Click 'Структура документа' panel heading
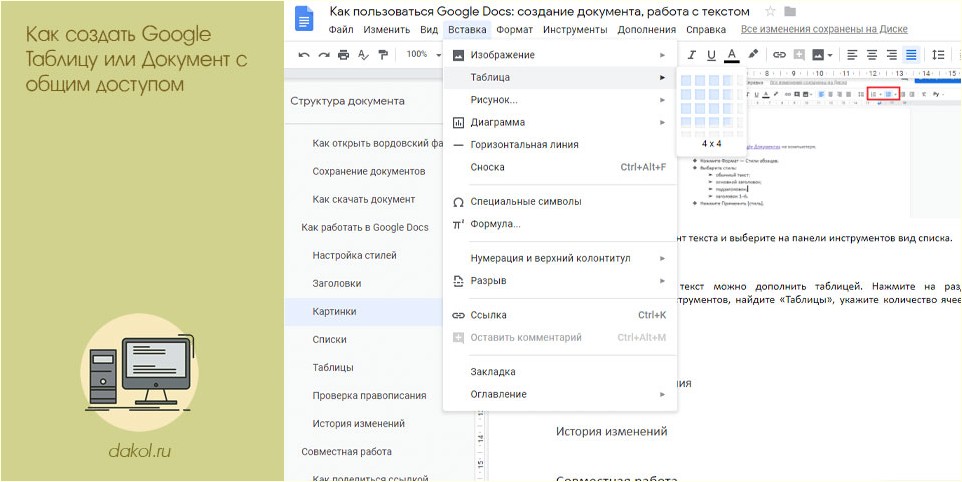Viewport: 962px width, 482px height. pos(347,101)
